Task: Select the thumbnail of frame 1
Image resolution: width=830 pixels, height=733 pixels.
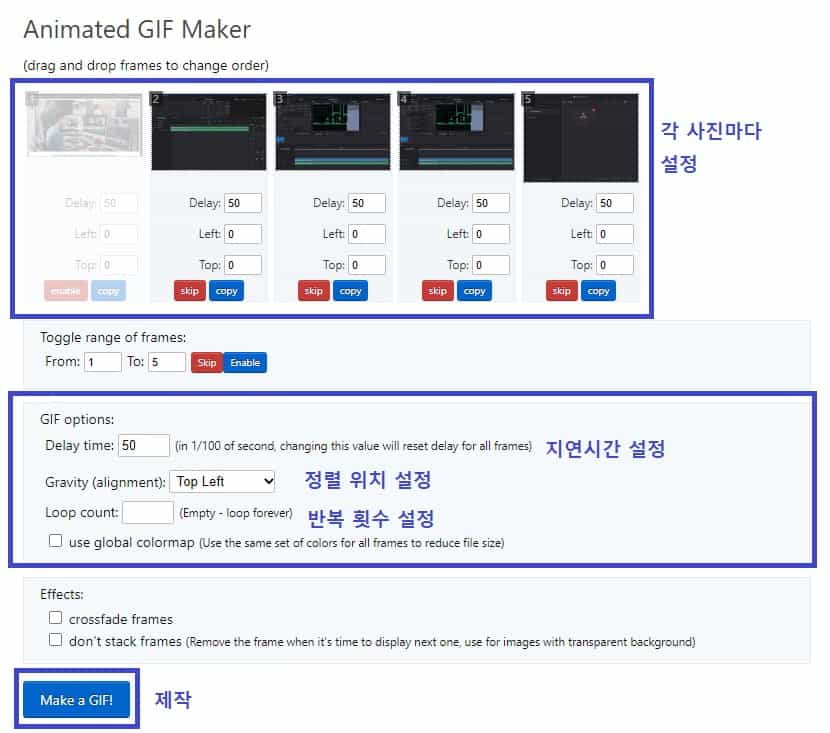Action: (x=84, y=131)
